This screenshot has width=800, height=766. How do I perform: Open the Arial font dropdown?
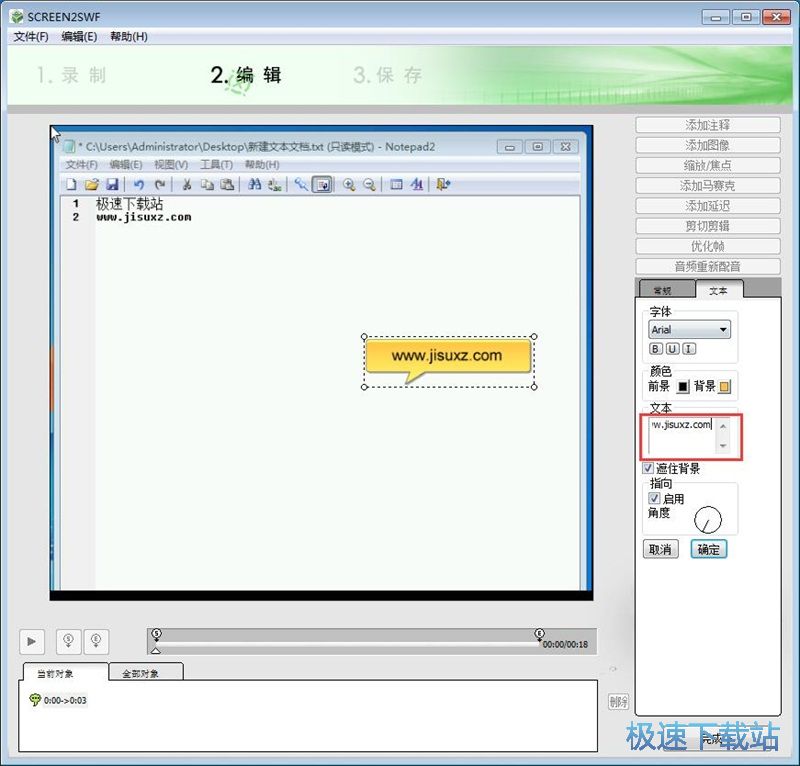tap(689, 330)
